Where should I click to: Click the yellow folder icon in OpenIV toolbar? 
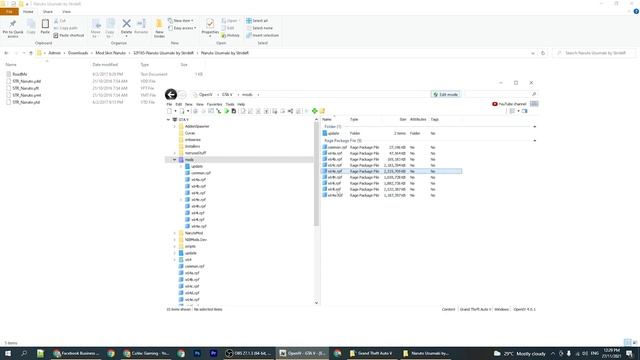point(322,111)
